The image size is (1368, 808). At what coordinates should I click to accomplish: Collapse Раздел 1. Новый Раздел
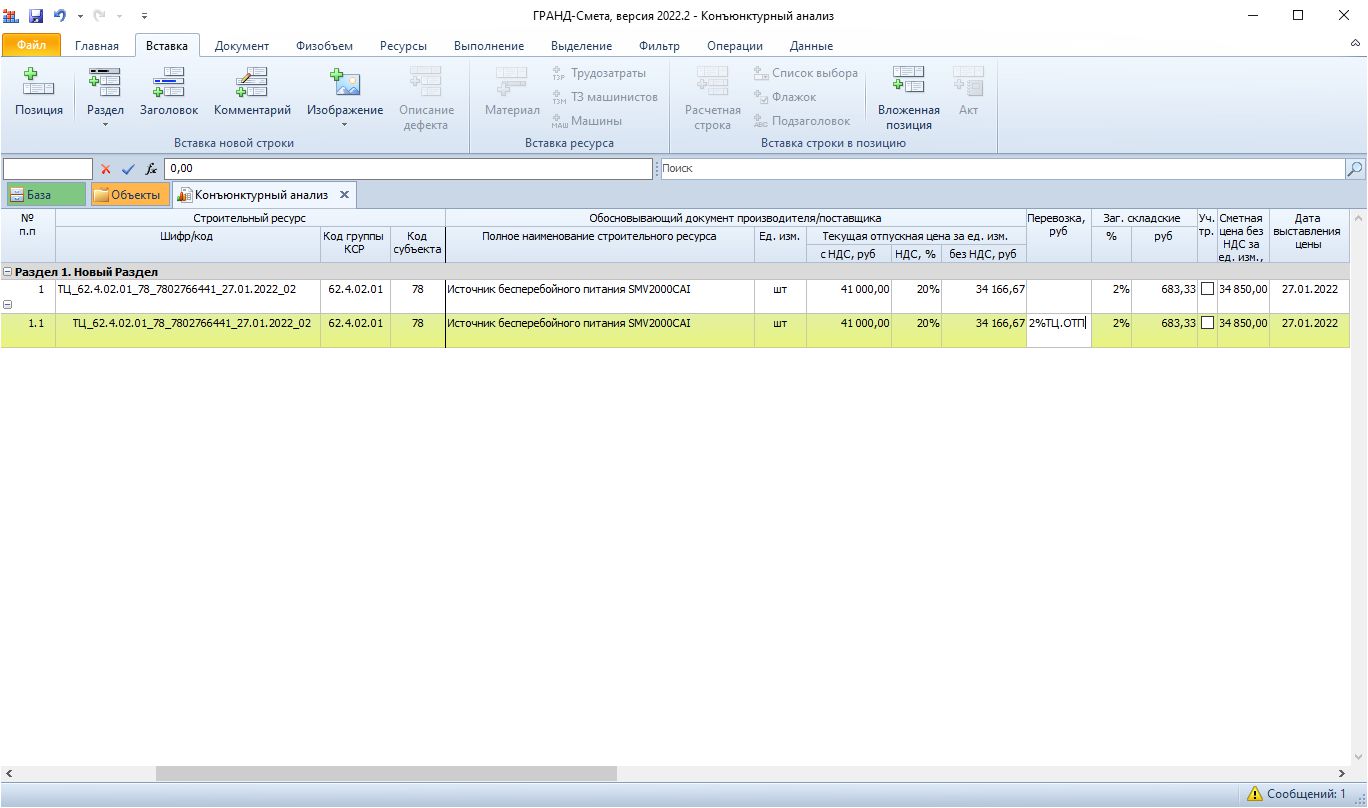[x=8, y=272]
